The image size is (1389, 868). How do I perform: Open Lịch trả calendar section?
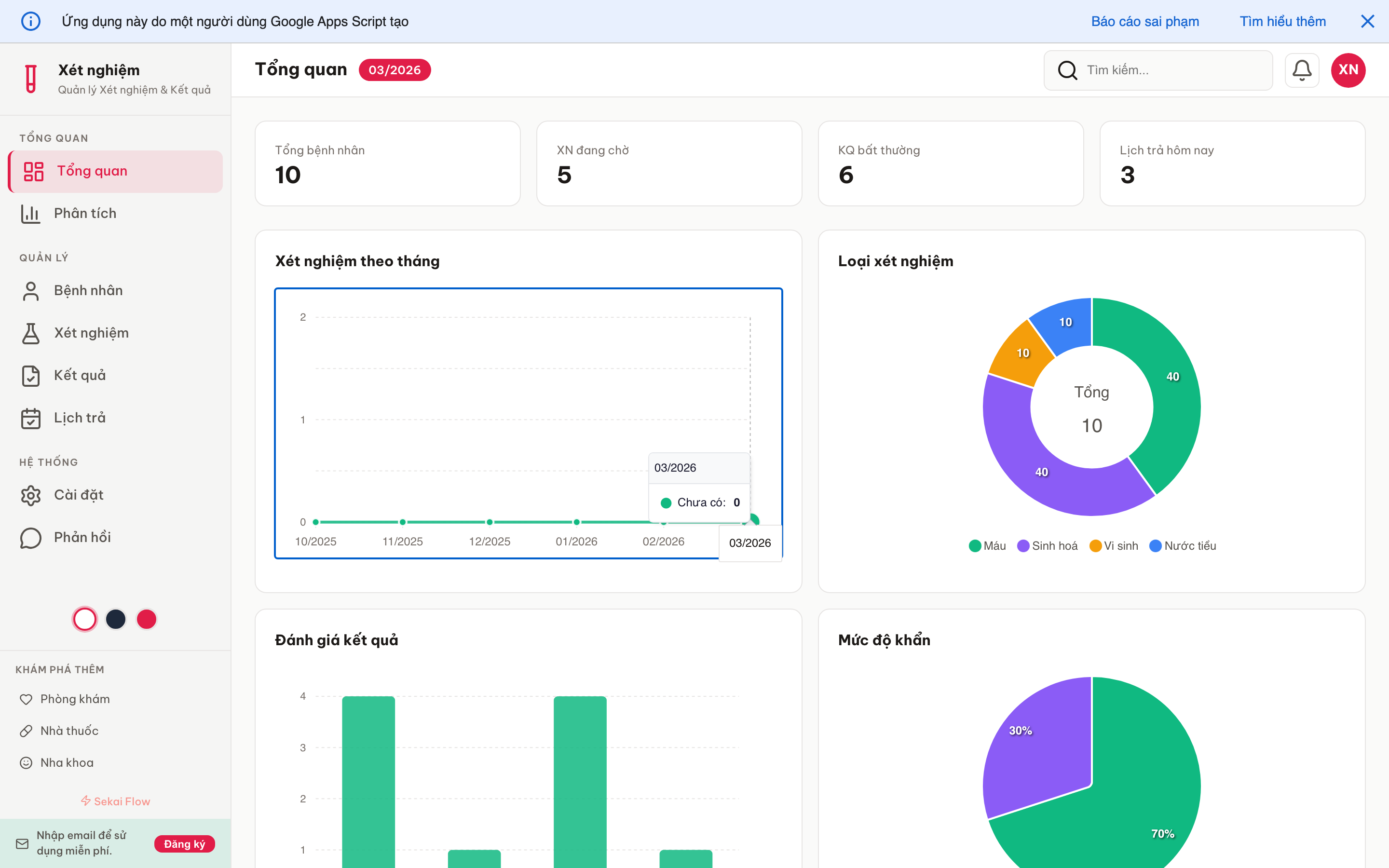(x=79, y=418)
